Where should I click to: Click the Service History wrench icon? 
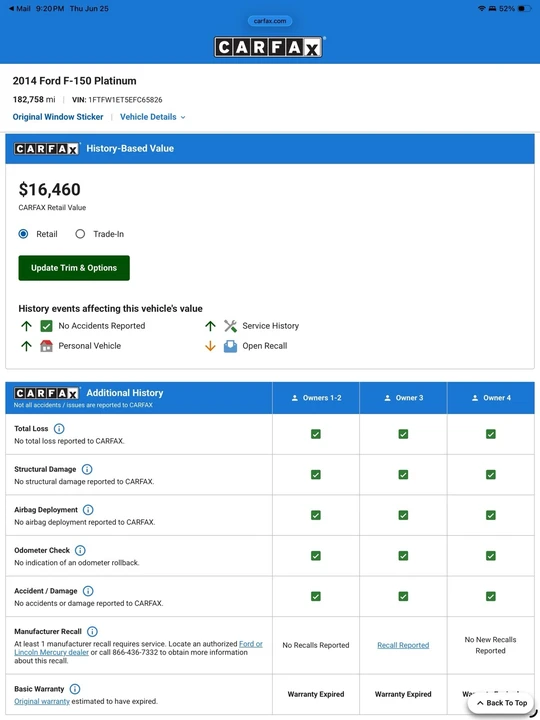[x=231, y=326]
